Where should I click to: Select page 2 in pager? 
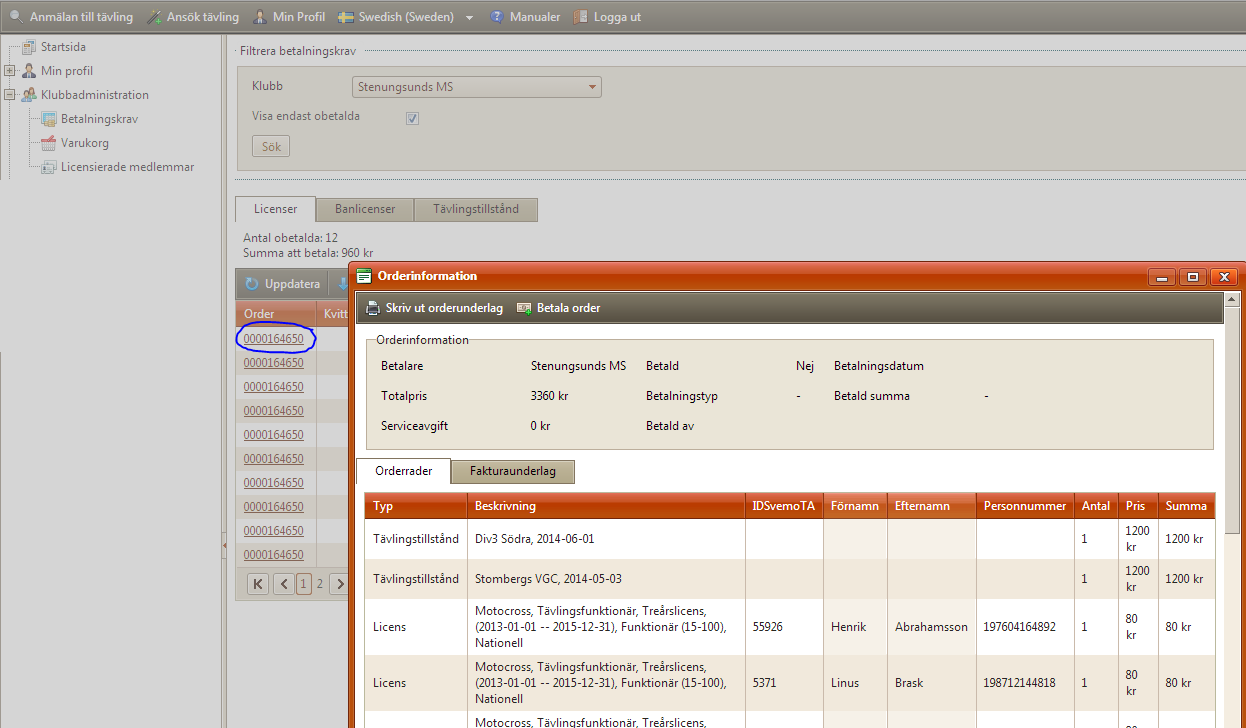tap(320, 583)
